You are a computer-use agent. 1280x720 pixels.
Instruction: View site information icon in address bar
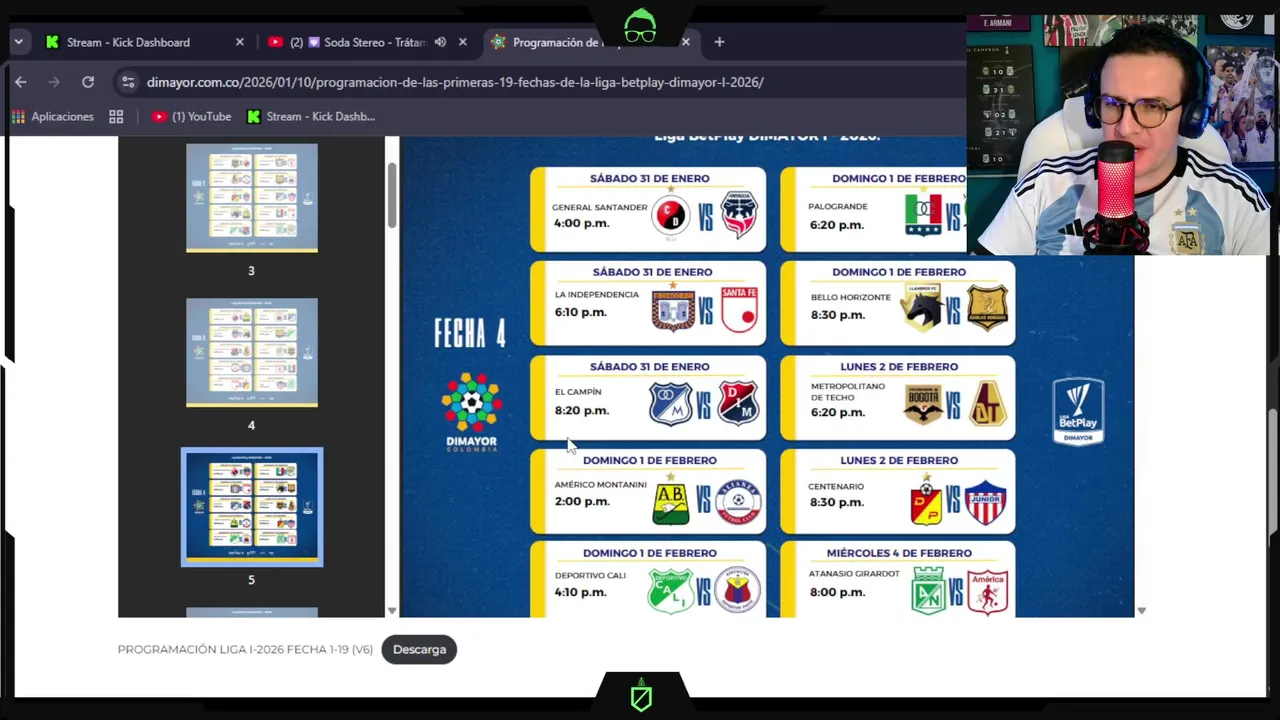tap(126, 82)
